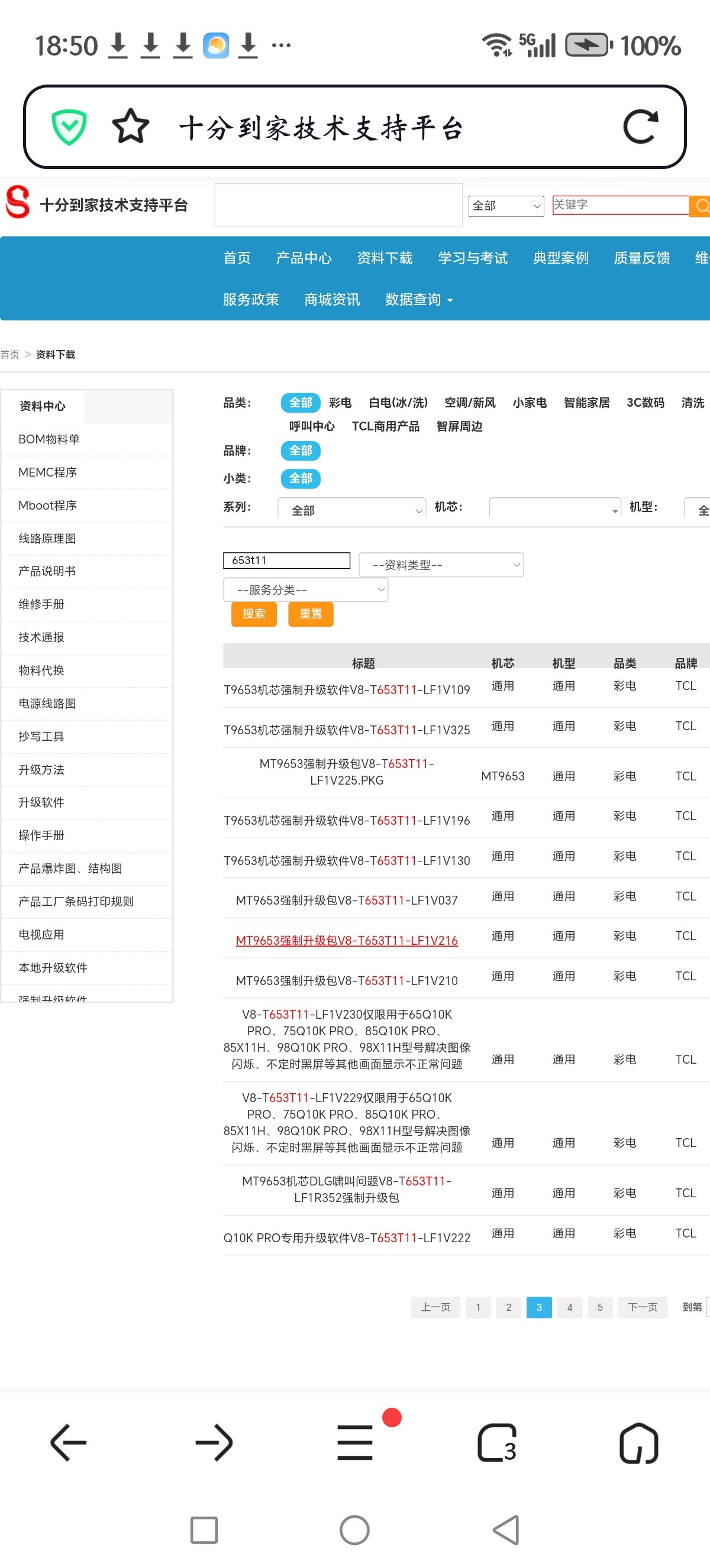The height and width of the screenshot is (1568, 710).
Task: Tap Android recent apps square button
Action: 204,1530
